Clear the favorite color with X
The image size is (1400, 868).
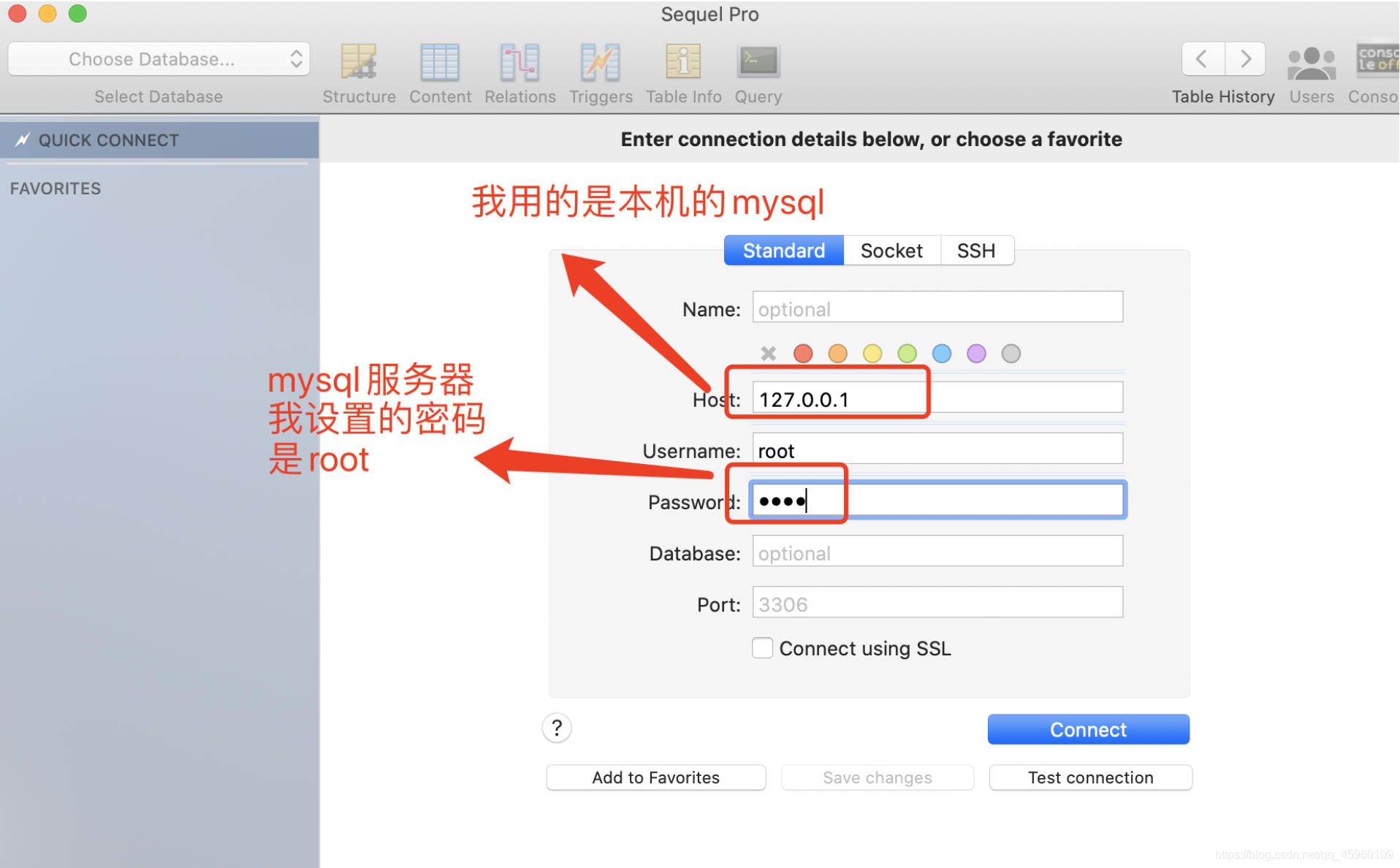click(x=768, y=354)
